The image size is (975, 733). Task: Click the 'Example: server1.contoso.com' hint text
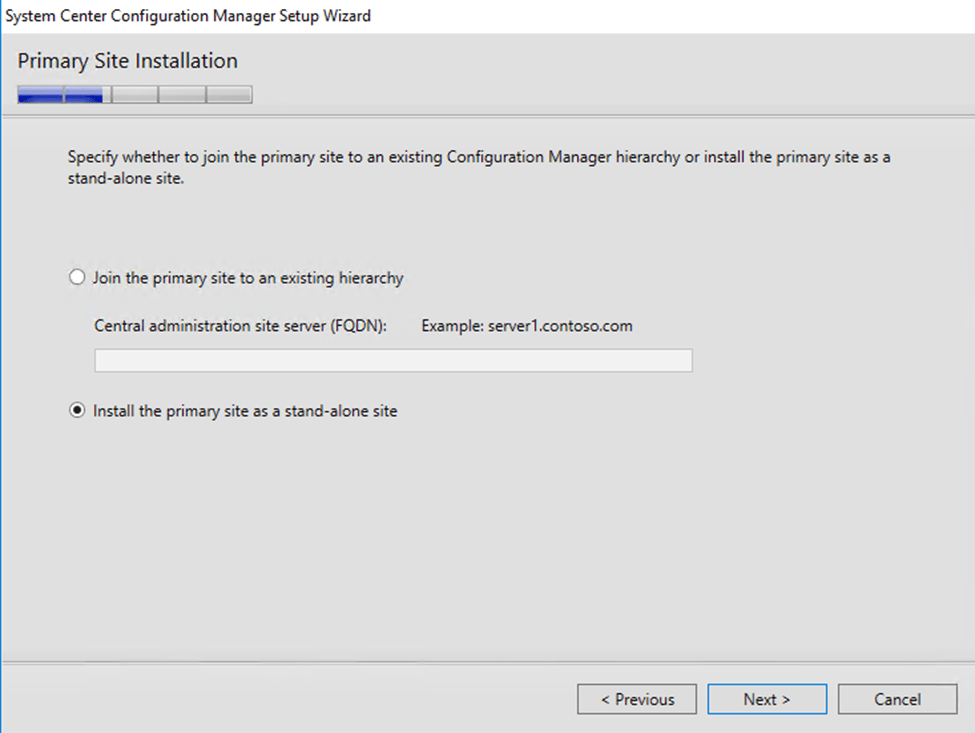pos(527,326)
